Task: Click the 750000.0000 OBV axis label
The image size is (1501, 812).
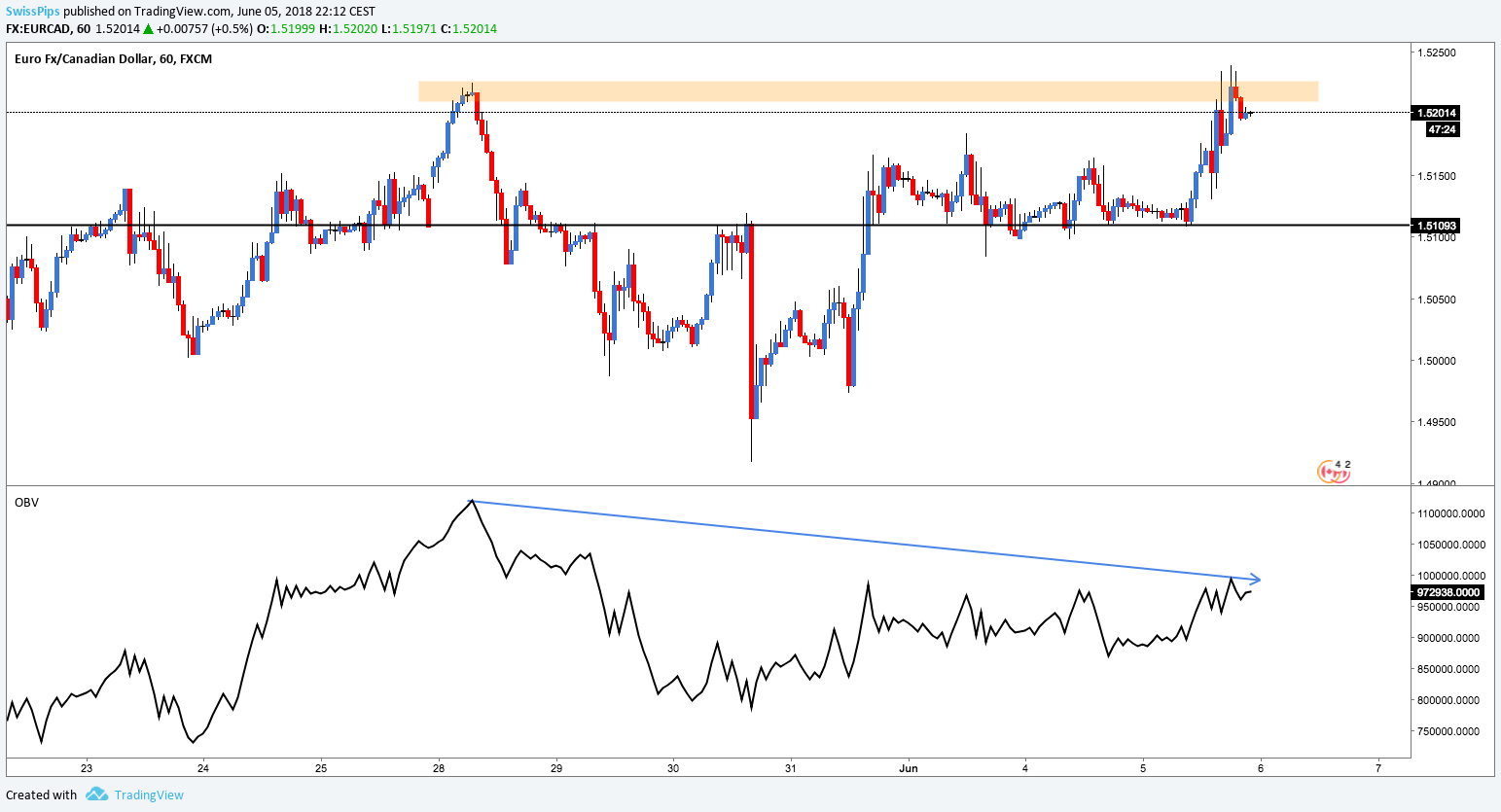Action: 1448,731
